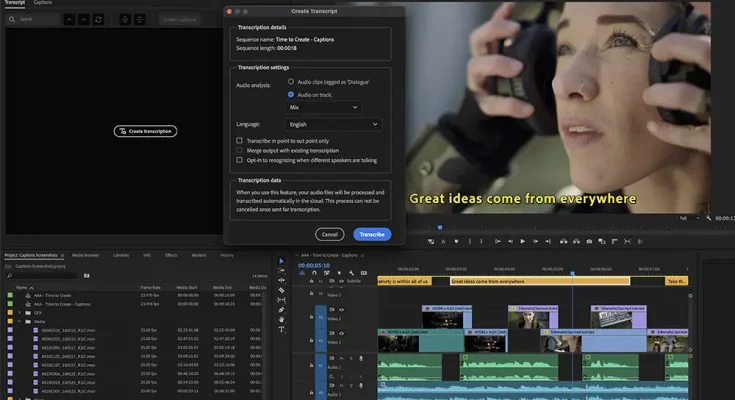Check 'Opt-in to recognizing different speakers'
This screenshot has width=735, height=400.
point(239,160)
